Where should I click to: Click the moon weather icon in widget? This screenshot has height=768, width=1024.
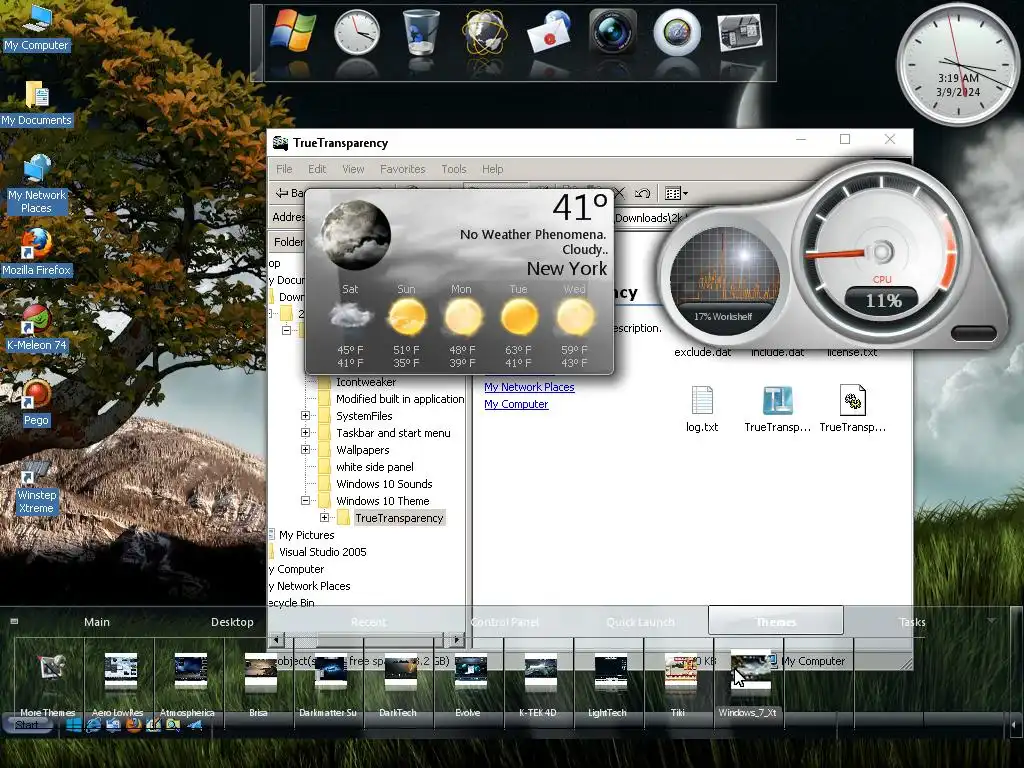(x=355, y=235)
